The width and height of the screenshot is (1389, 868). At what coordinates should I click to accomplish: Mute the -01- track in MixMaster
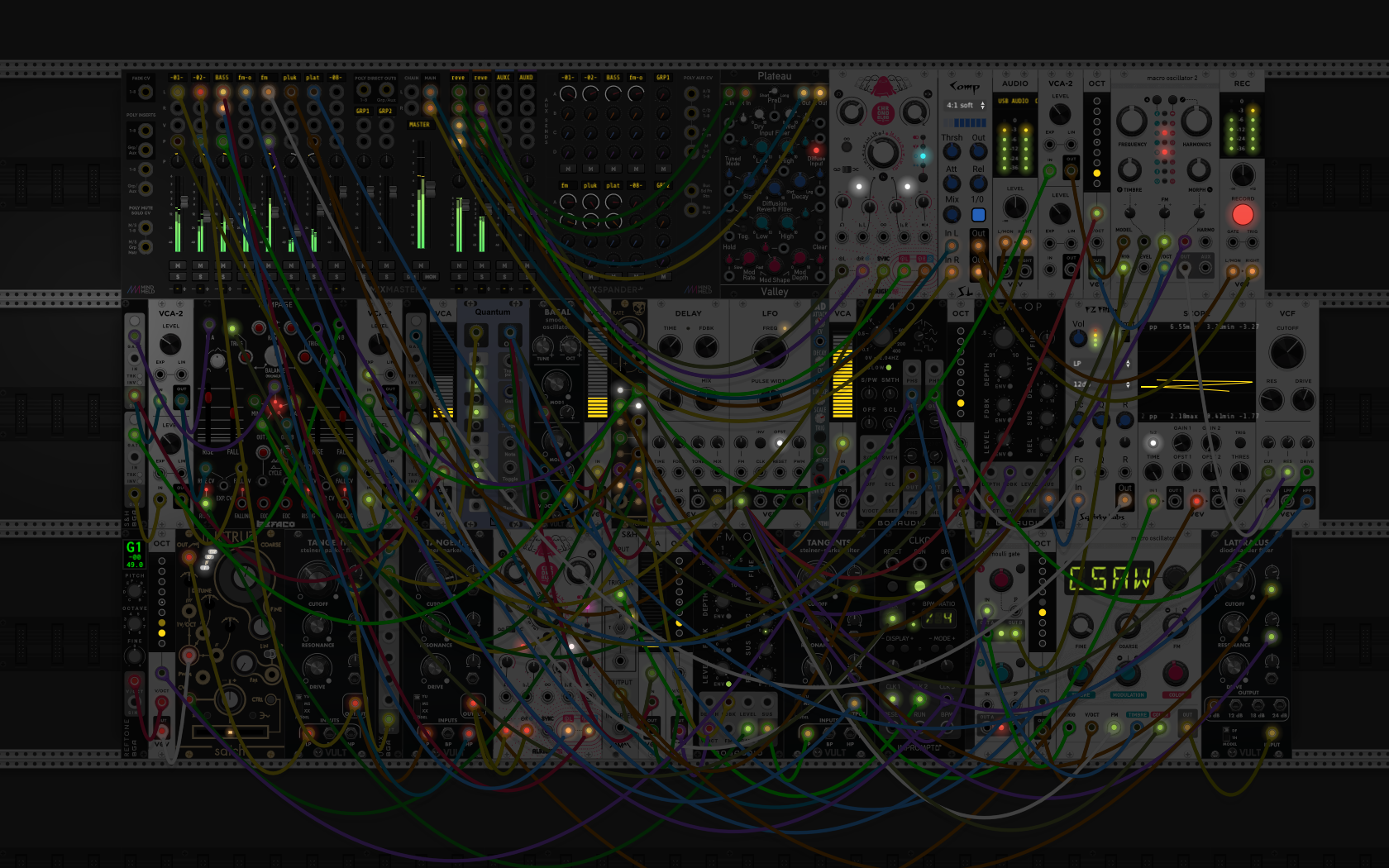(177, 265)
